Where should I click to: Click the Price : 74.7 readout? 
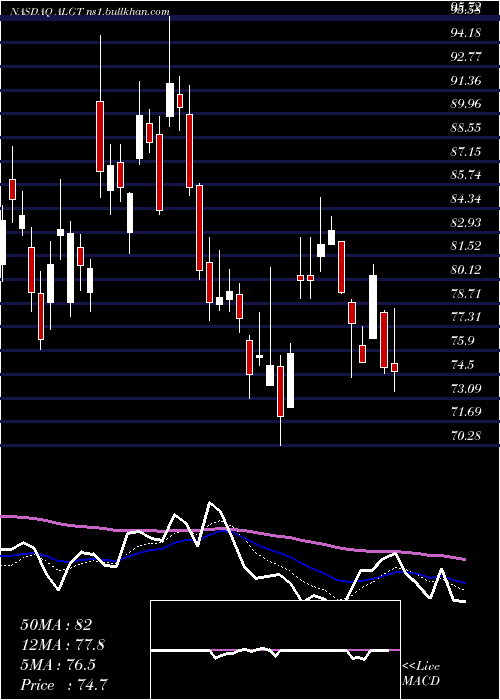tap(64, 685)
